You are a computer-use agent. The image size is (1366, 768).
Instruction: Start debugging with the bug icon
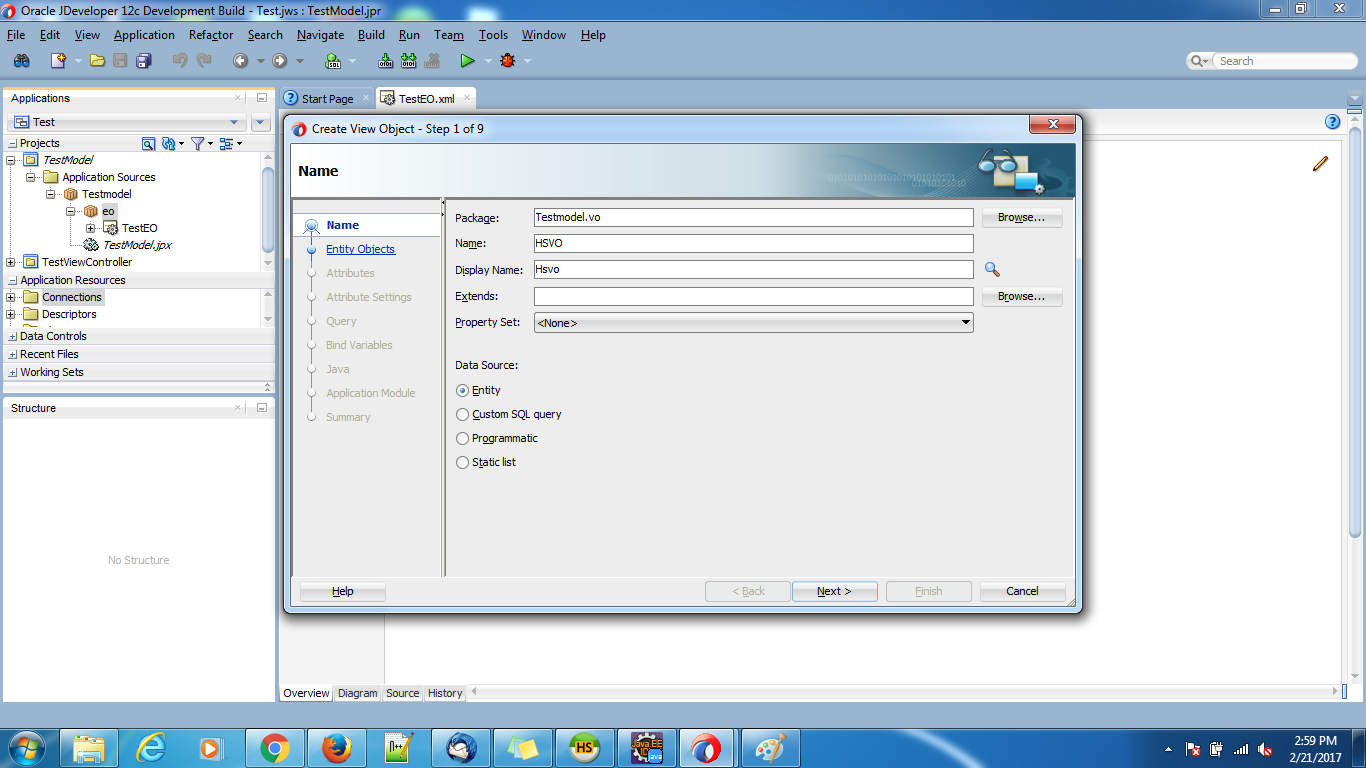[508, 60]
